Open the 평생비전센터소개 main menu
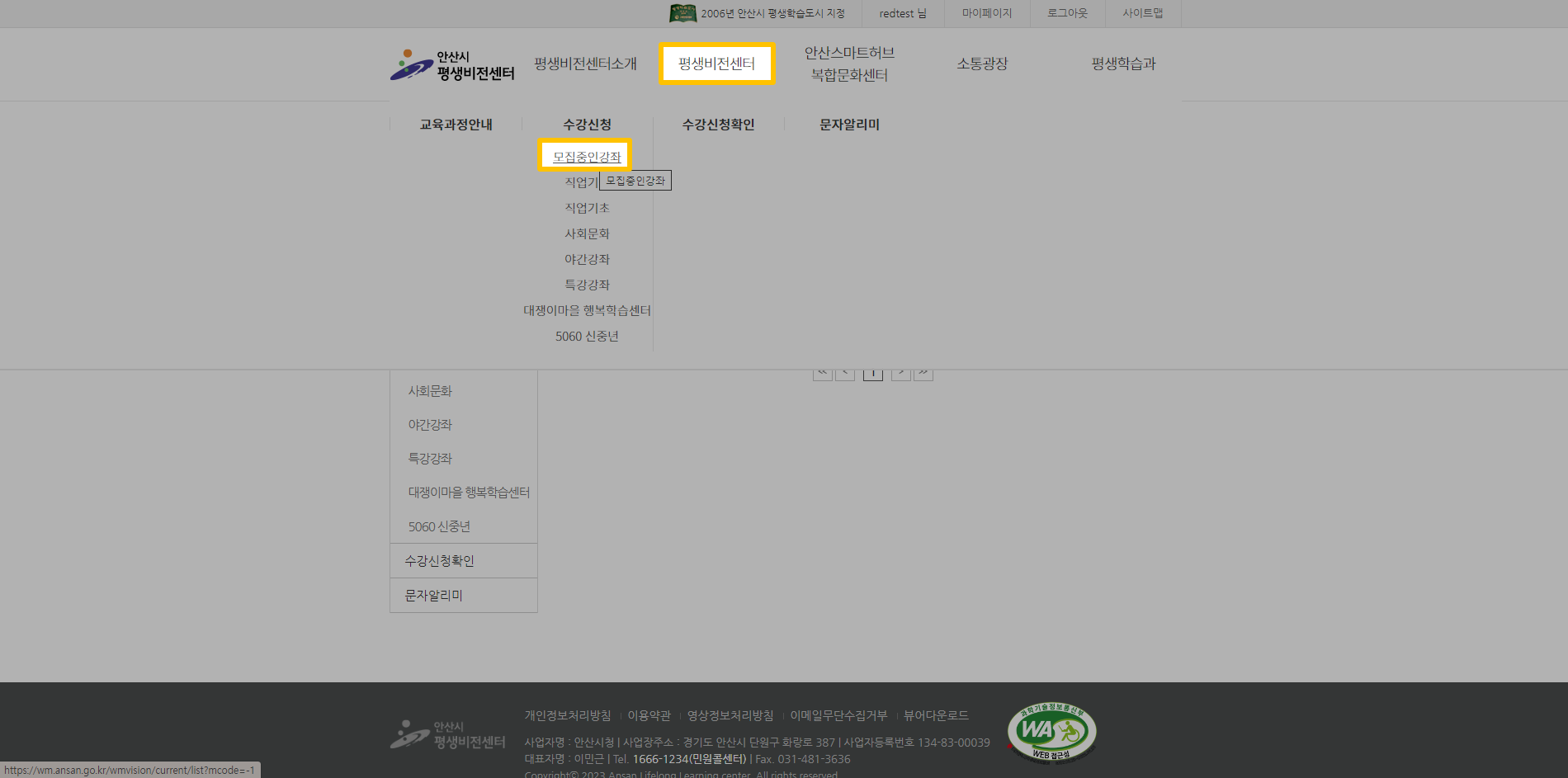Image resolution: width=1568 pixels, height=778 pixels. pyautogui.click(x=585, y=64)
